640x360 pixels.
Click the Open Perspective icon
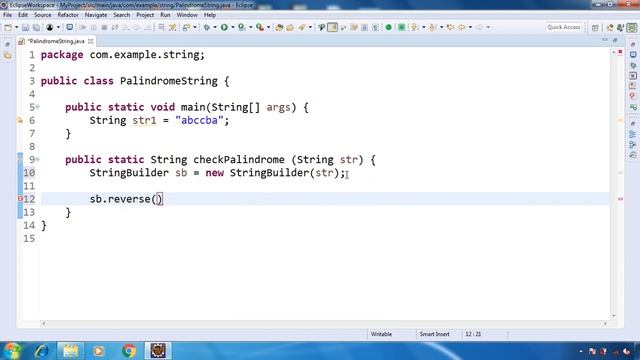coord(595,27)
